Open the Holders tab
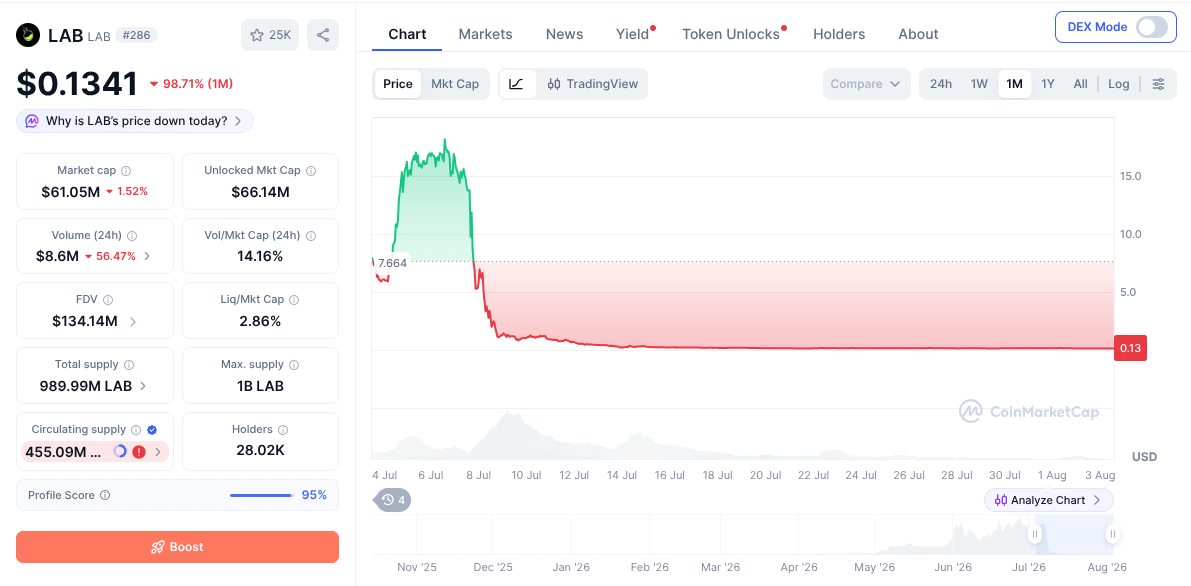 [x=839, y=34]
